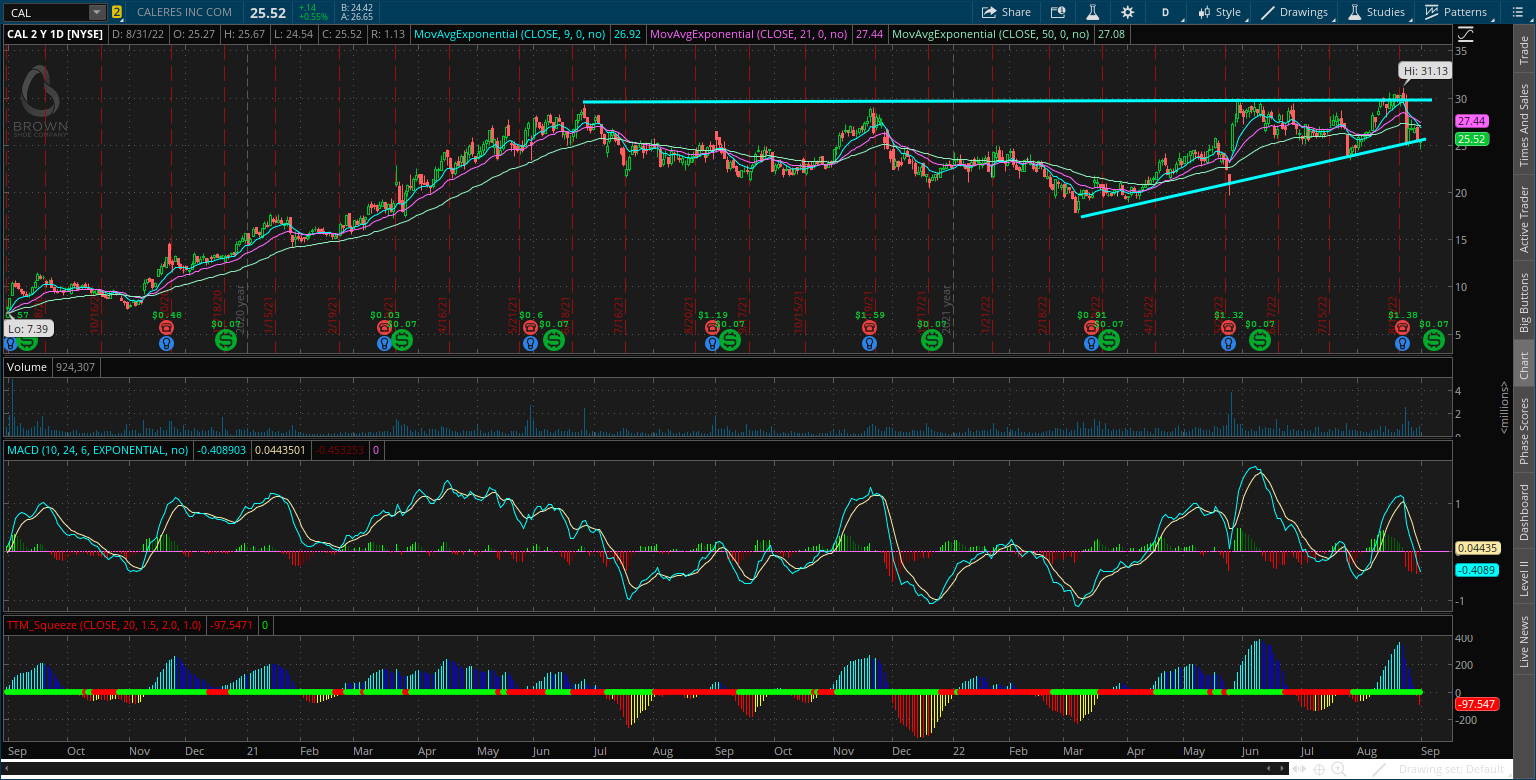Expand the CAL symbol dropdown arrow
Screen dimensions: 1536x780
point(97,12)
